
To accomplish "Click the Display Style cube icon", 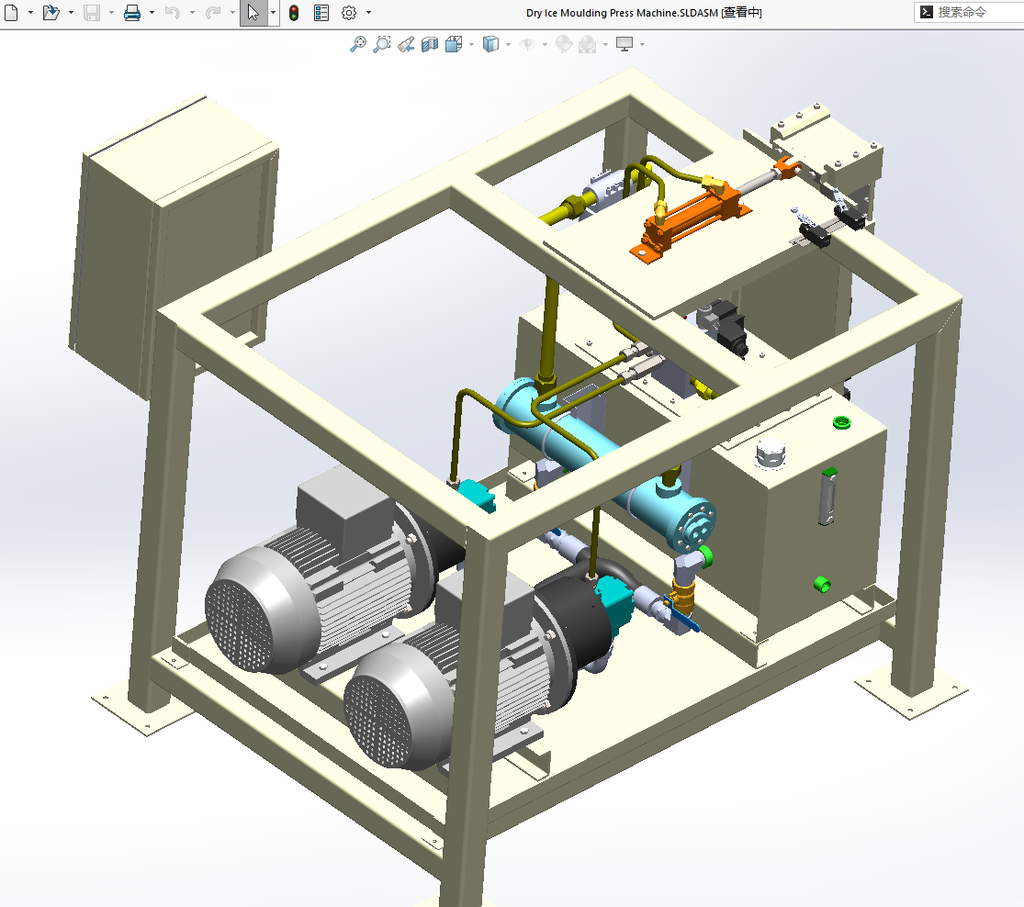I will point(490,44).
